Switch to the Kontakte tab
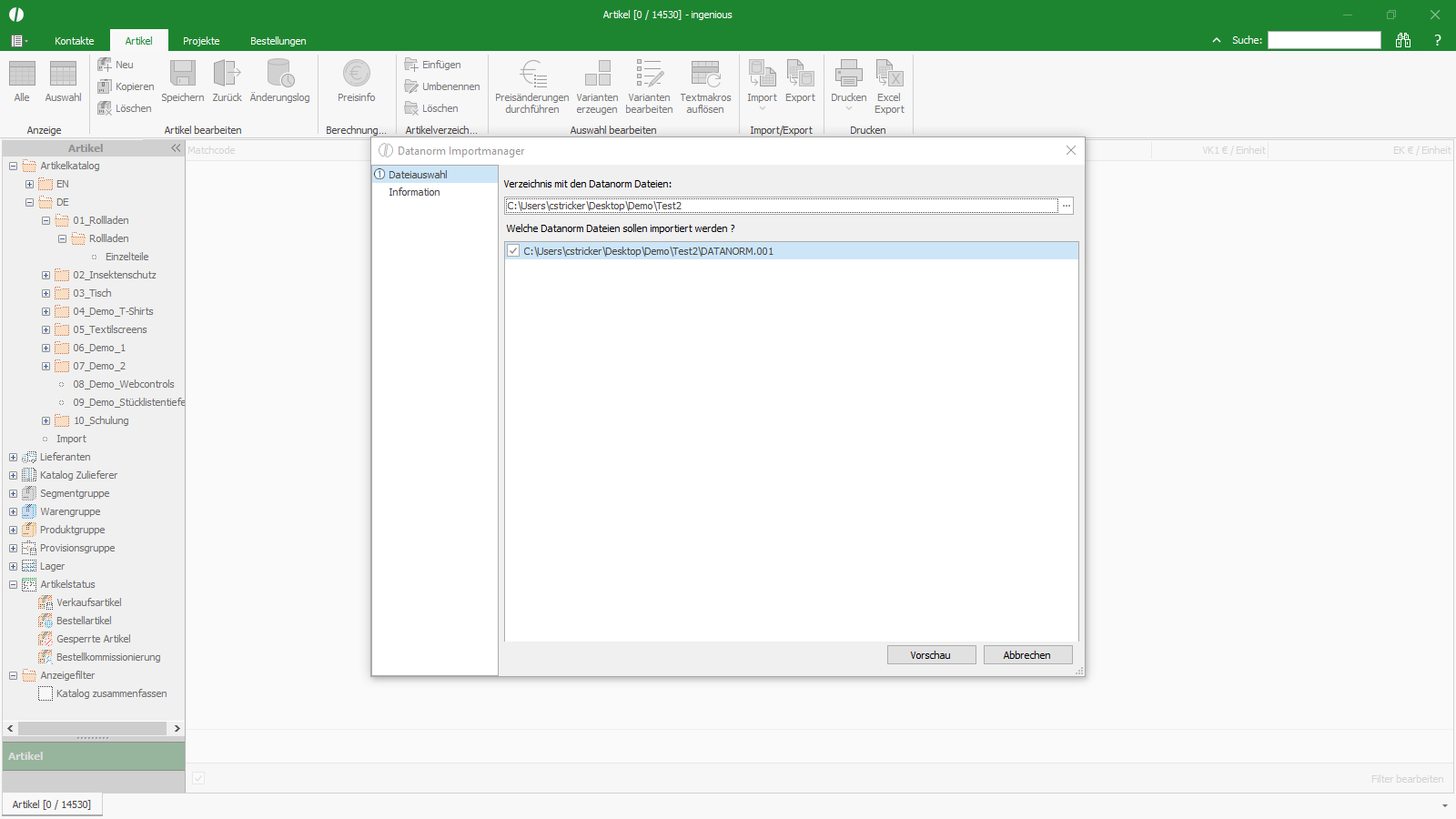 [75, 41]
